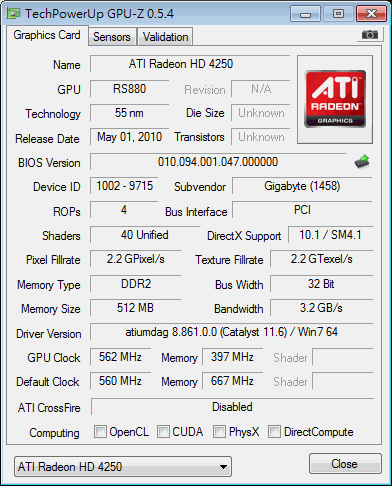The width and height of the screenshot is (392, 486).
Task: Click the BIOS save chip icon
Action: (362, 162)
